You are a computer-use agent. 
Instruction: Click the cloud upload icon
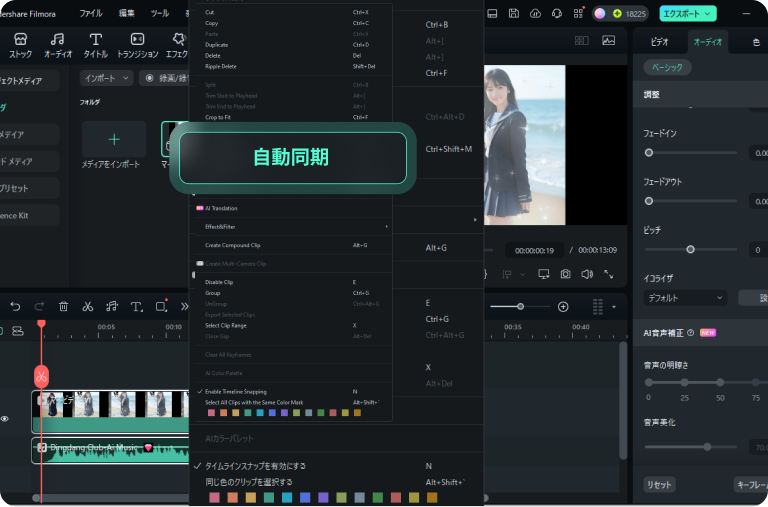tap(535, 14)
